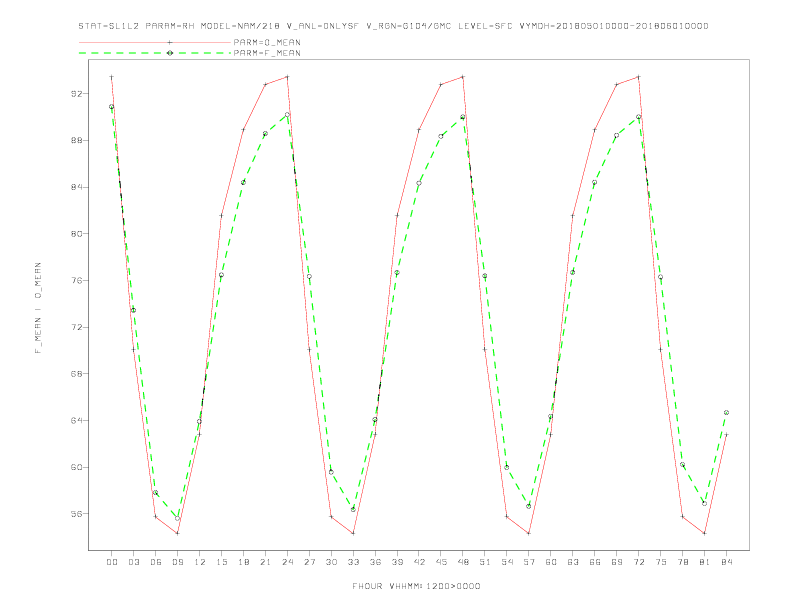792x612 pixels.
Task: Click the x-axis tick label 66
Action: [x=595, y=562]
